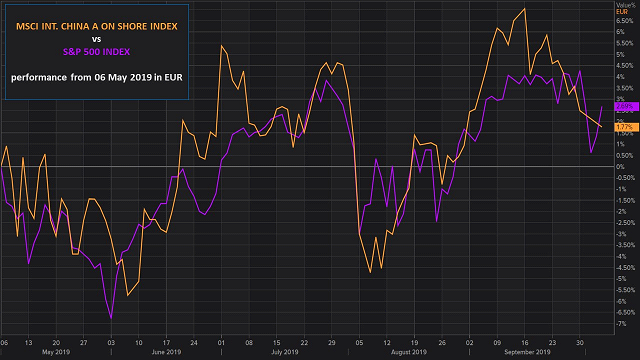Click date tick '03' under June
The width and height of the screenshot is (640, 360).
pos(111,343)
